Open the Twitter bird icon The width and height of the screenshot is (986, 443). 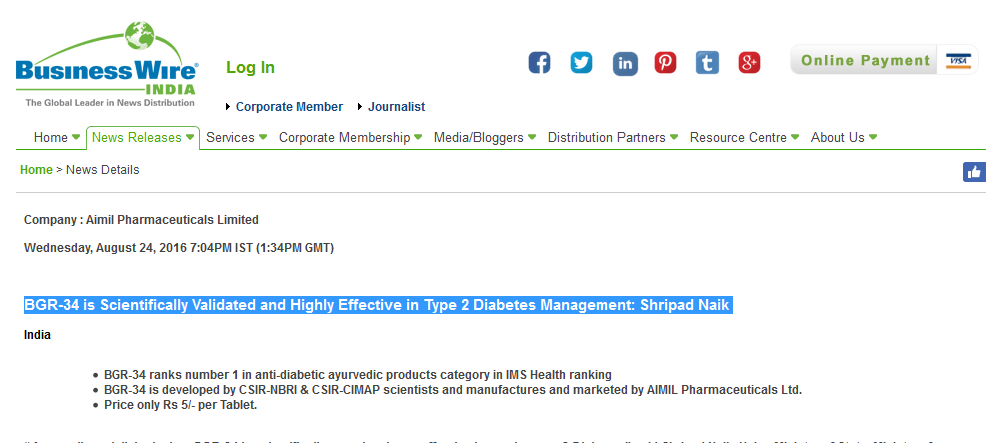[582, 63]
